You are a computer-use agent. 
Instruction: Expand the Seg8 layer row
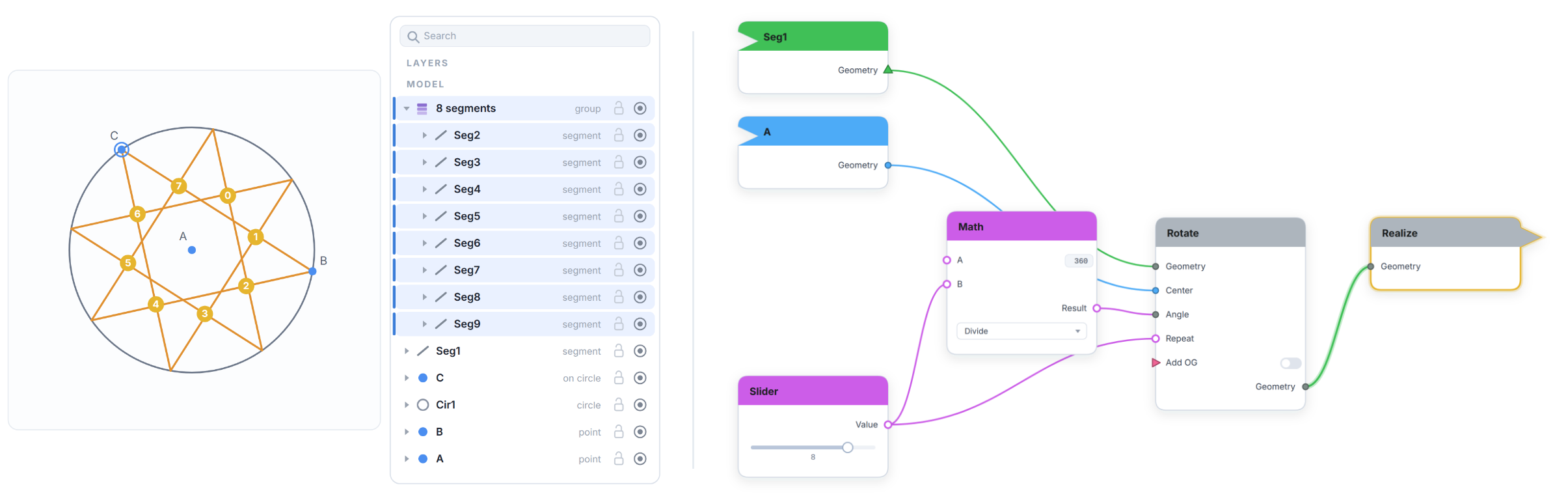pos(424,297)
